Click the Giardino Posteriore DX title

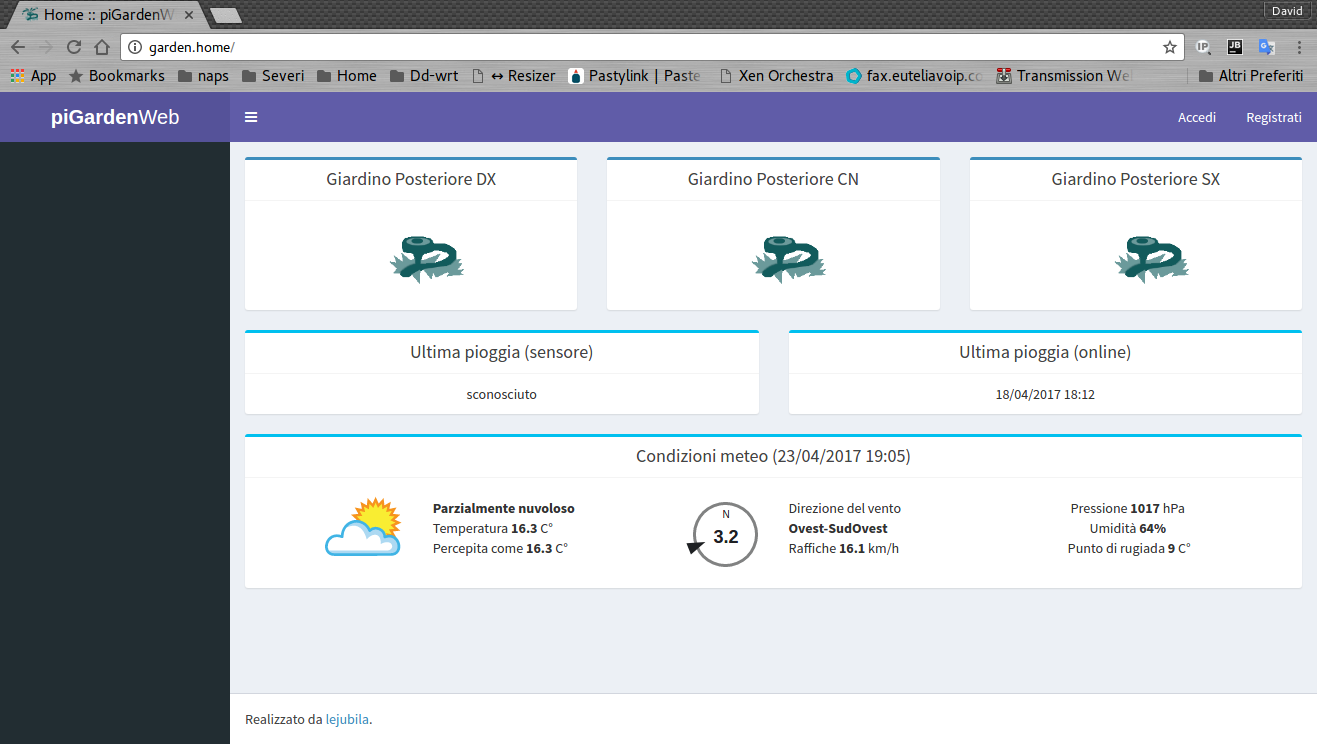[411, 180]
